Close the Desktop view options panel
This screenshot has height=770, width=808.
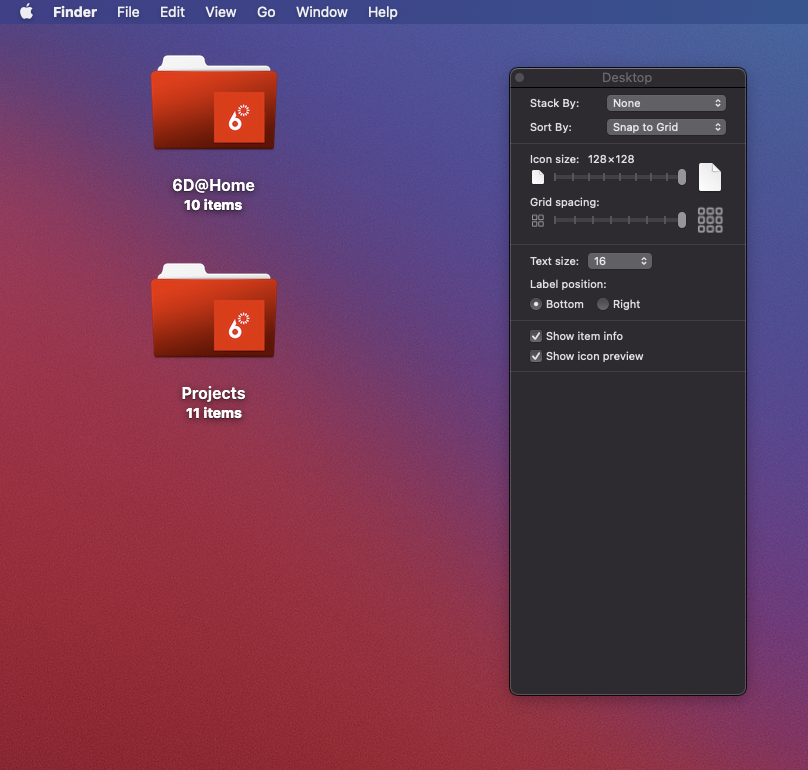[519, 77]
